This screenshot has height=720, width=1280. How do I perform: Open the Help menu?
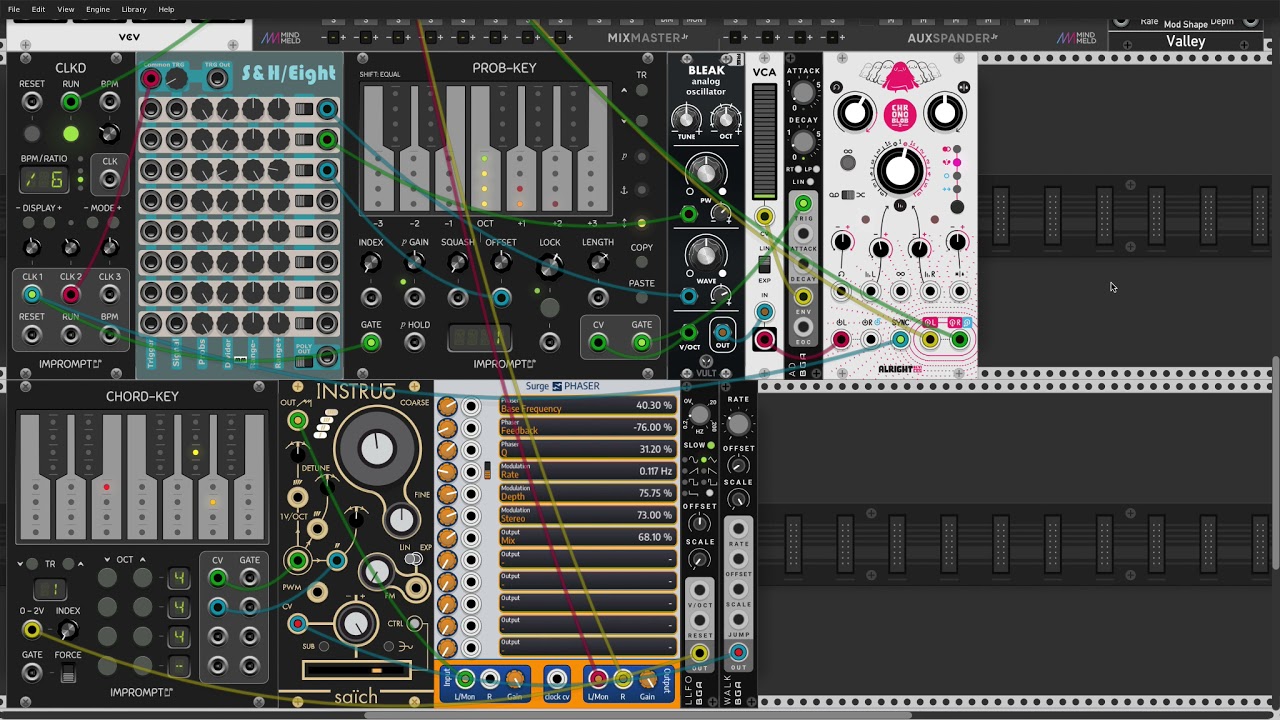pyautogui.click(x=166, y=9)
